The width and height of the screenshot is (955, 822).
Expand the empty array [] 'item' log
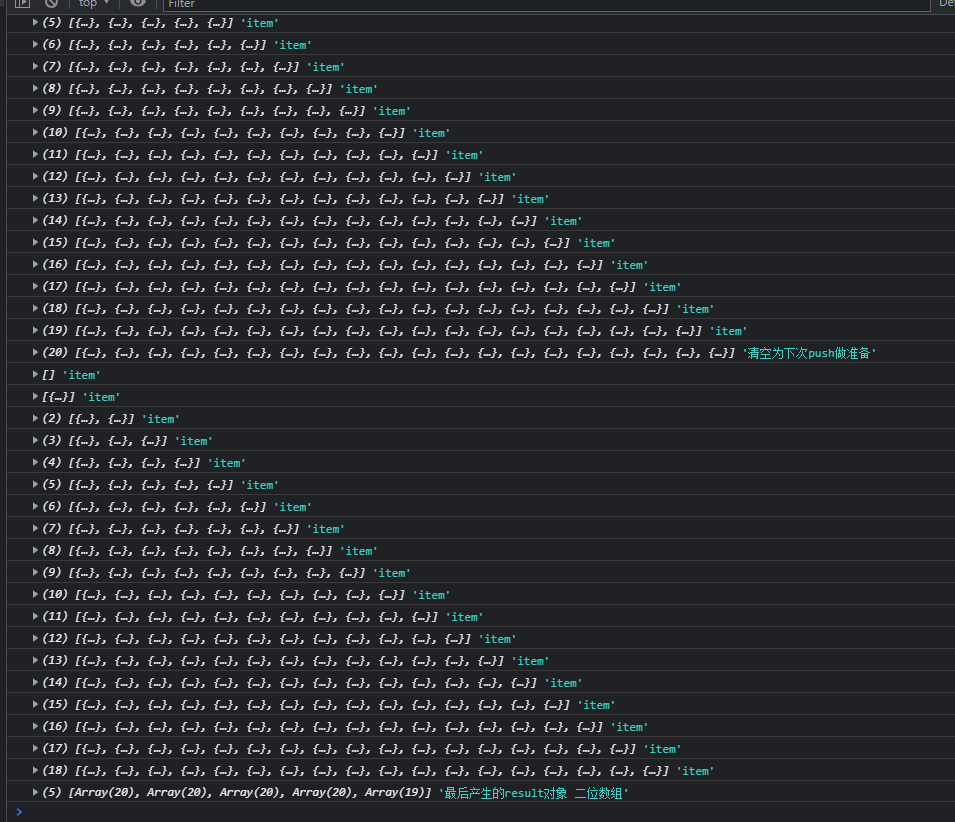pyautogui.click(x=35, y=375)
